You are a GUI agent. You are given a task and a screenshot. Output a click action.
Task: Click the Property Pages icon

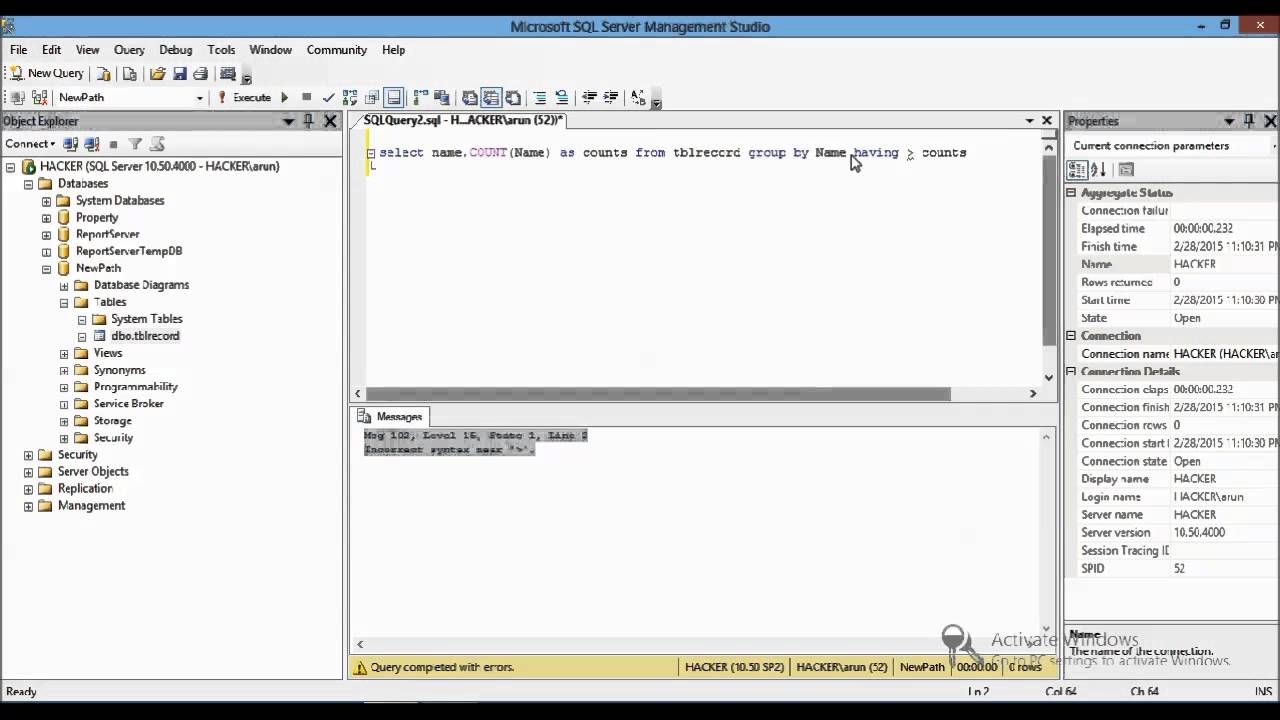click(x=1126, y=169)
